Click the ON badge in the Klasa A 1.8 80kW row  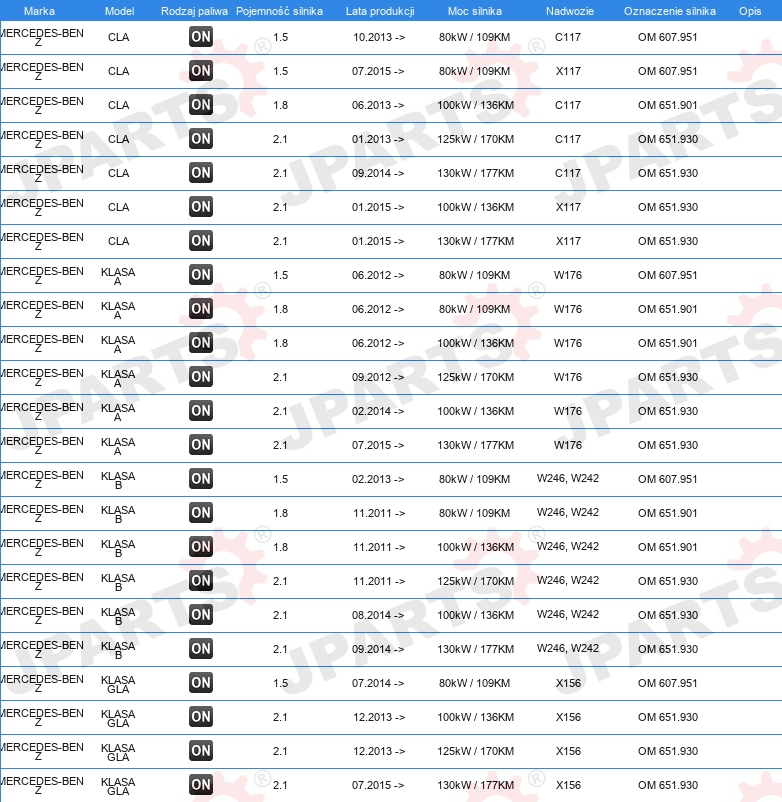coord(200,309)
